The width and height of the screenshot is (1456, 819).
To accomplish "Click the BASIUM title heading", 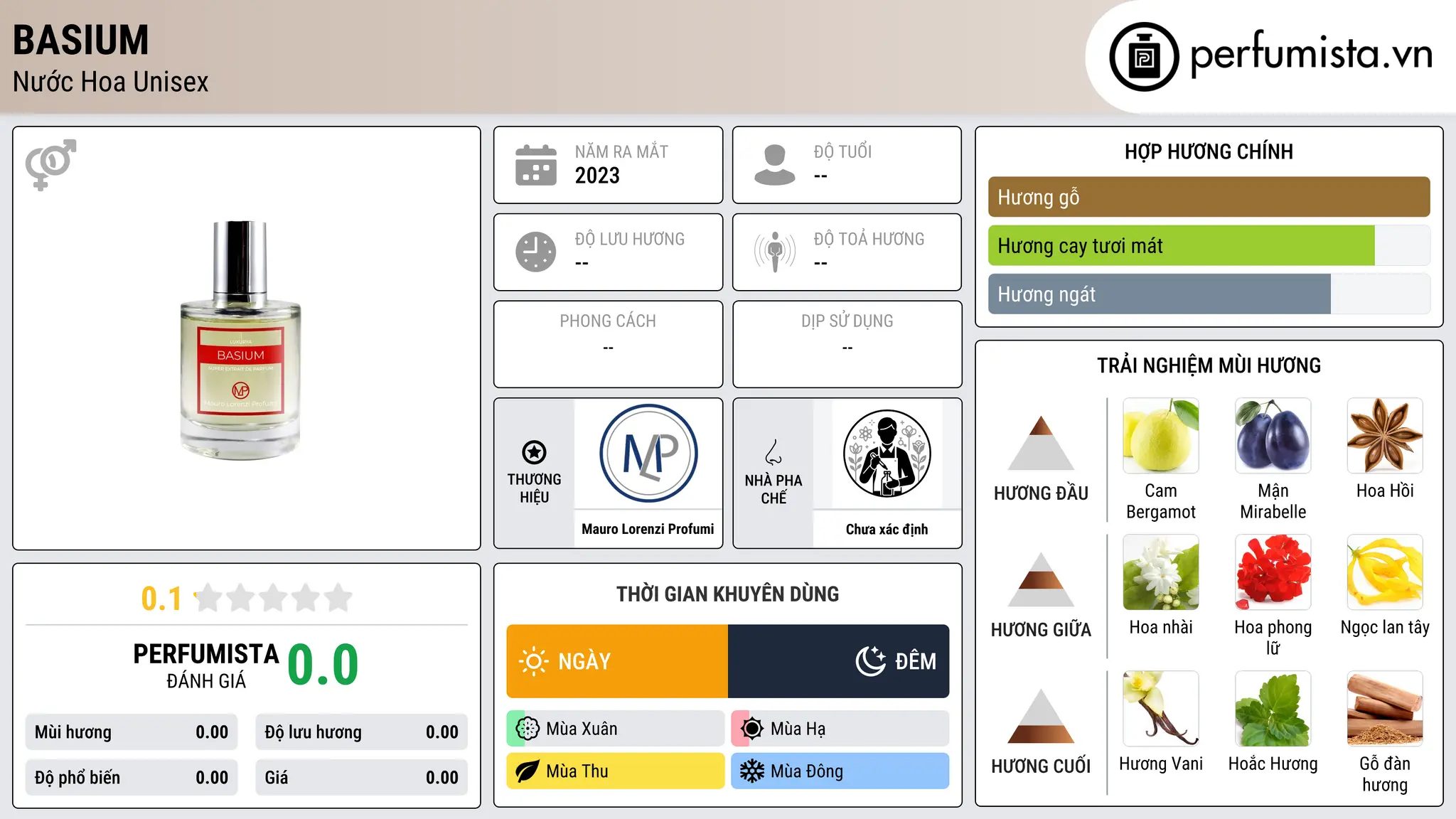I will pyautogui.click(x=81, y=40).
